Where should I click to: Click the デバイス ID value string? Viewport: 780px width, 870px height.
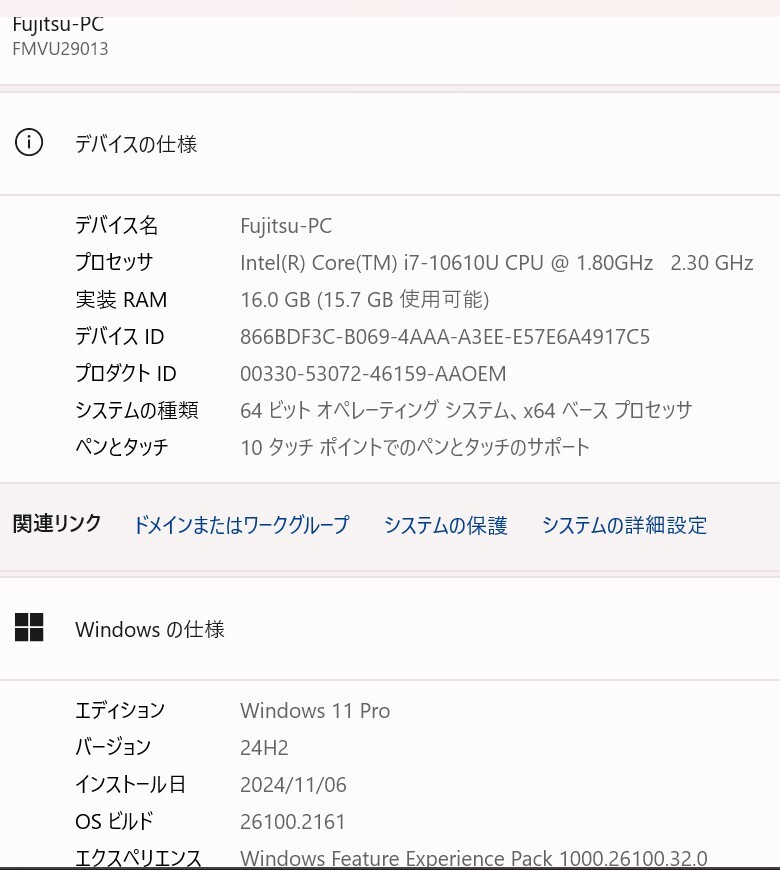coord(445,337)
